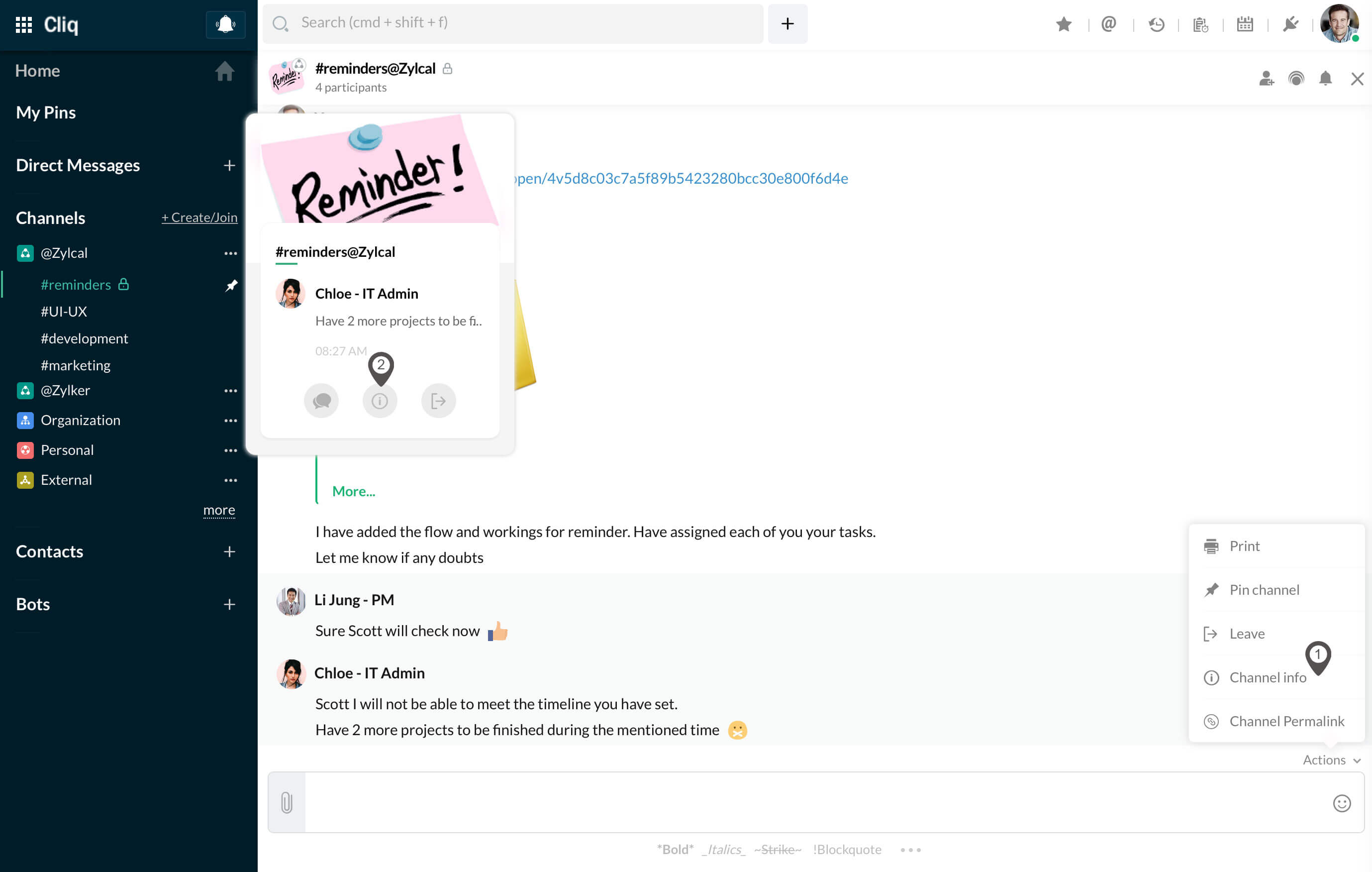Open options for Personal channels
Viewport: 1372px width, 872px height.
230,450
